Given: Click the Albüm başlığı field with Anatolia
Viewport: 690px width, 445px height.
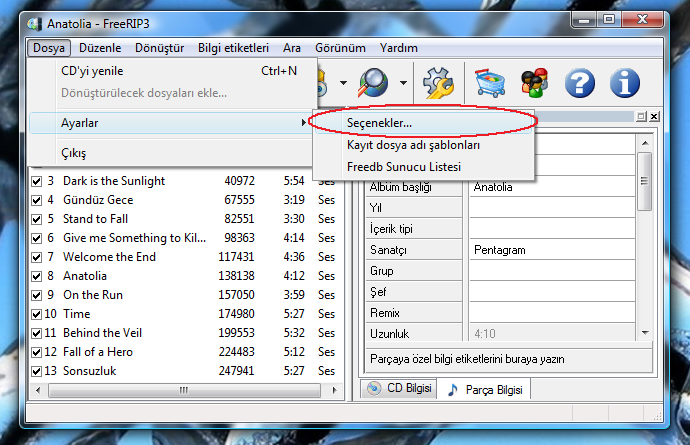Looking at the screenshot, I should [552, 187].
